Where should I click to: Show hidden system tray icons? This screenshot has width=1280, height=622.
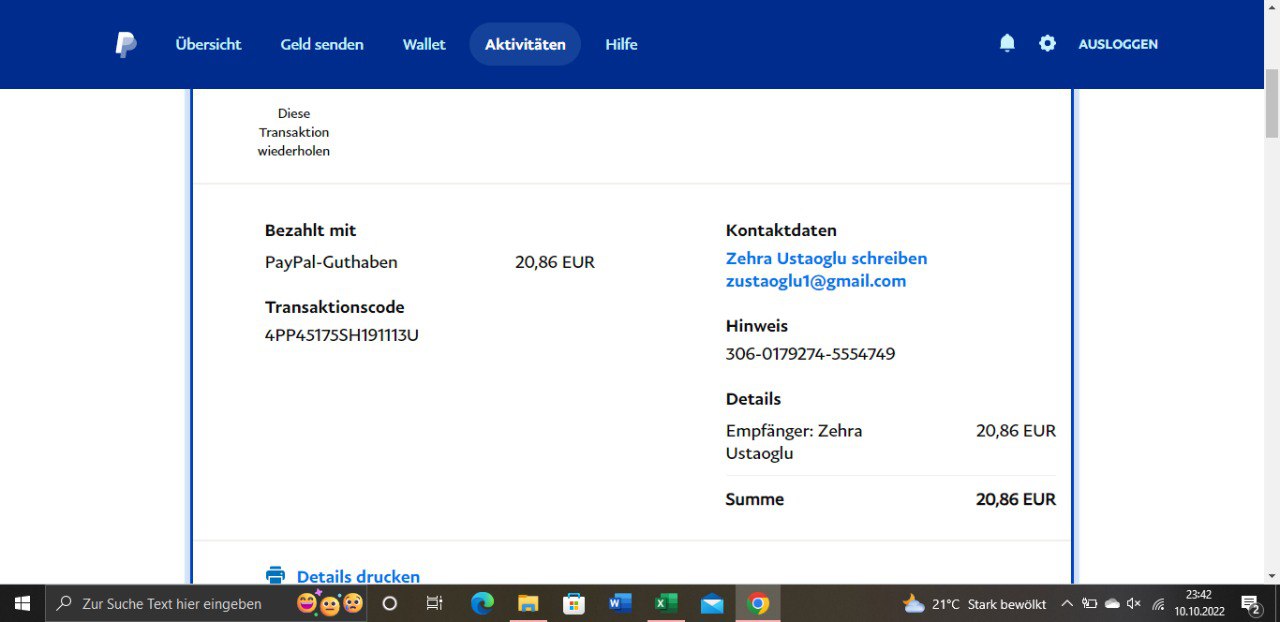click(x=1066, y=604)
